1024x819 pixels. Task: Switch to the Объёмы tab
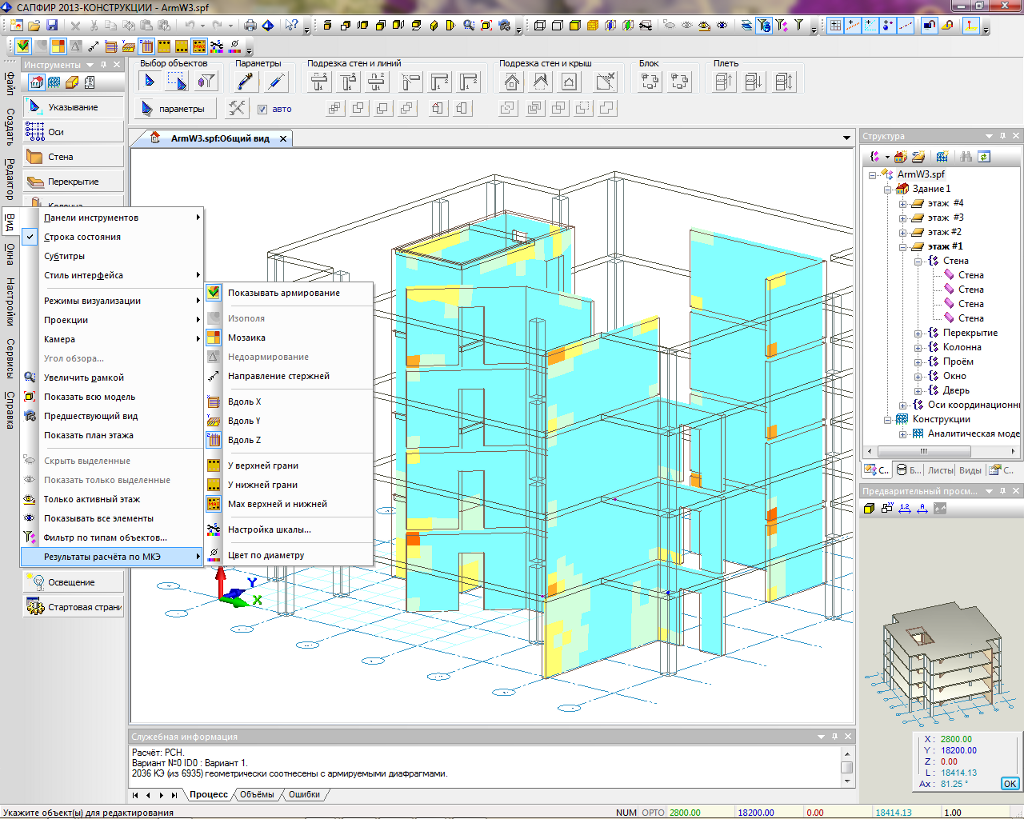click(x=257, y=795)
